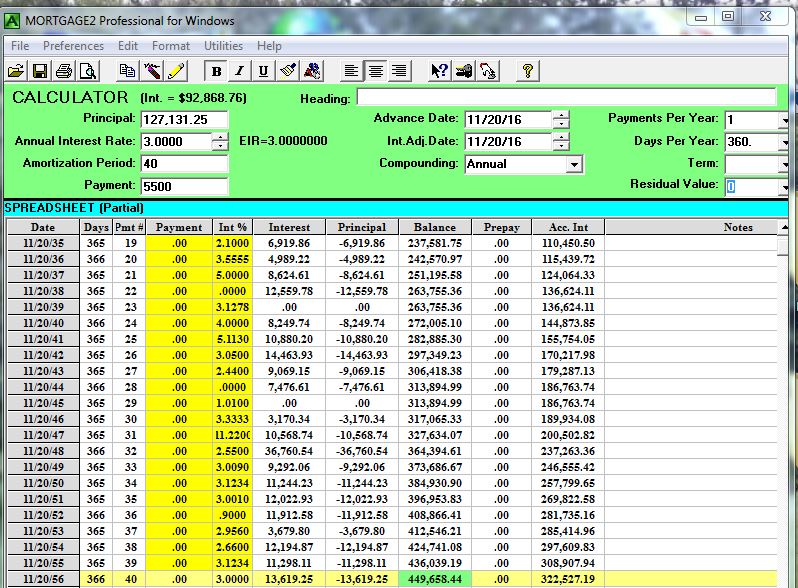Open Print Preview from the toolbar
Screen dimensions: 798x588
coord(88,71)
